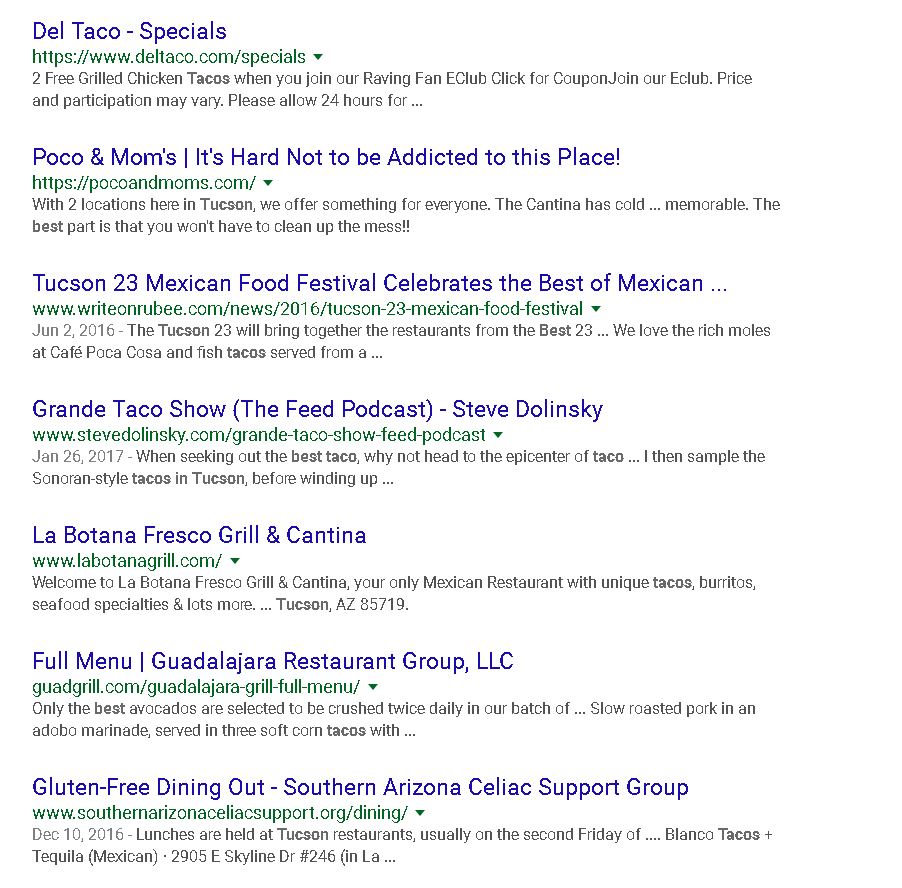
Task: Open Tucson 23 Mexican Food Festival result
Action: click(x=380, y=283)
